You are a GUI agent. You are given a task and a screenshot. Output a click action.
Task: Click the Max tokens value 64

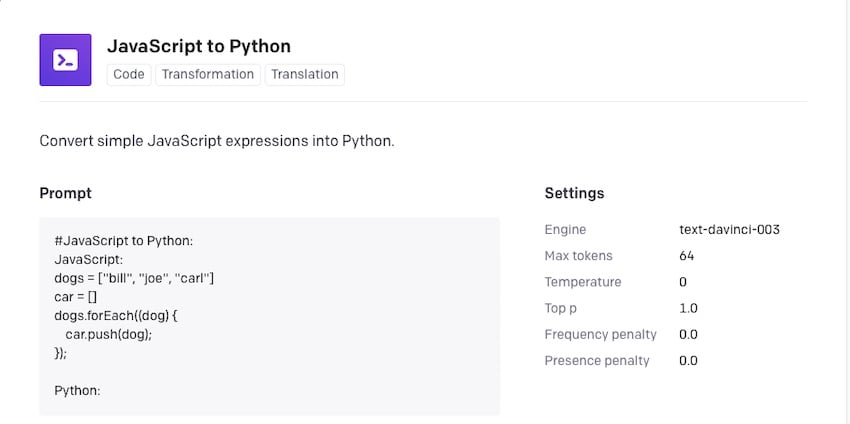686,256
